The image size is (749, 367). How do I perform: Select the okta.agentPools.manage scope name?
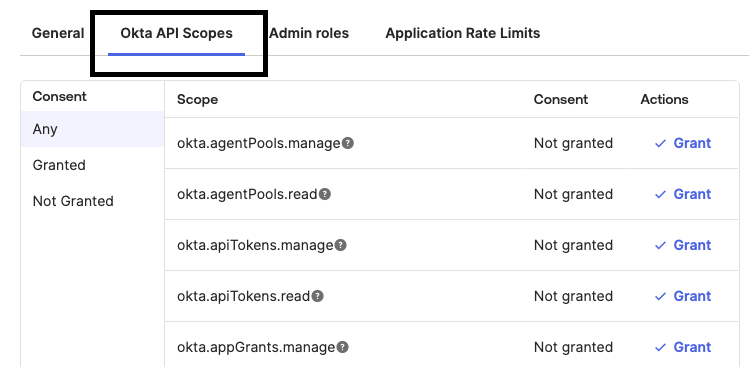(x=258, y=143)
